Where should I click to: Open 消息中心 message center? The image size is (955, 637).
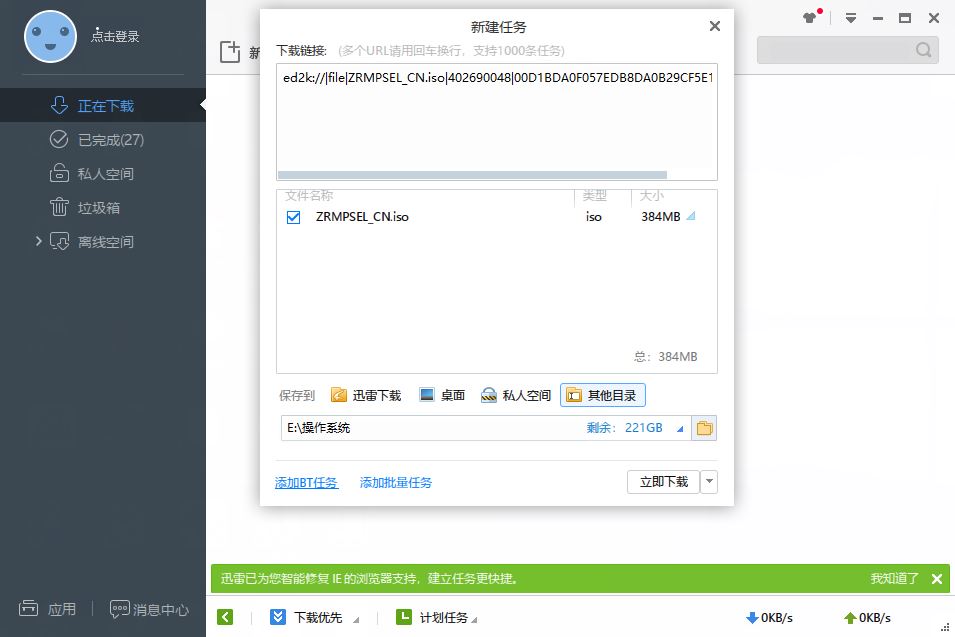click(149, 609)
